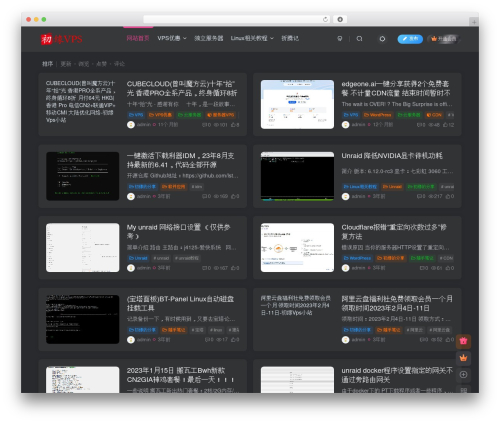Click orange VPS优惠 tag on CUBECLOUD post
This screenshot has height=423, width=500.
[x=160, y=115]
